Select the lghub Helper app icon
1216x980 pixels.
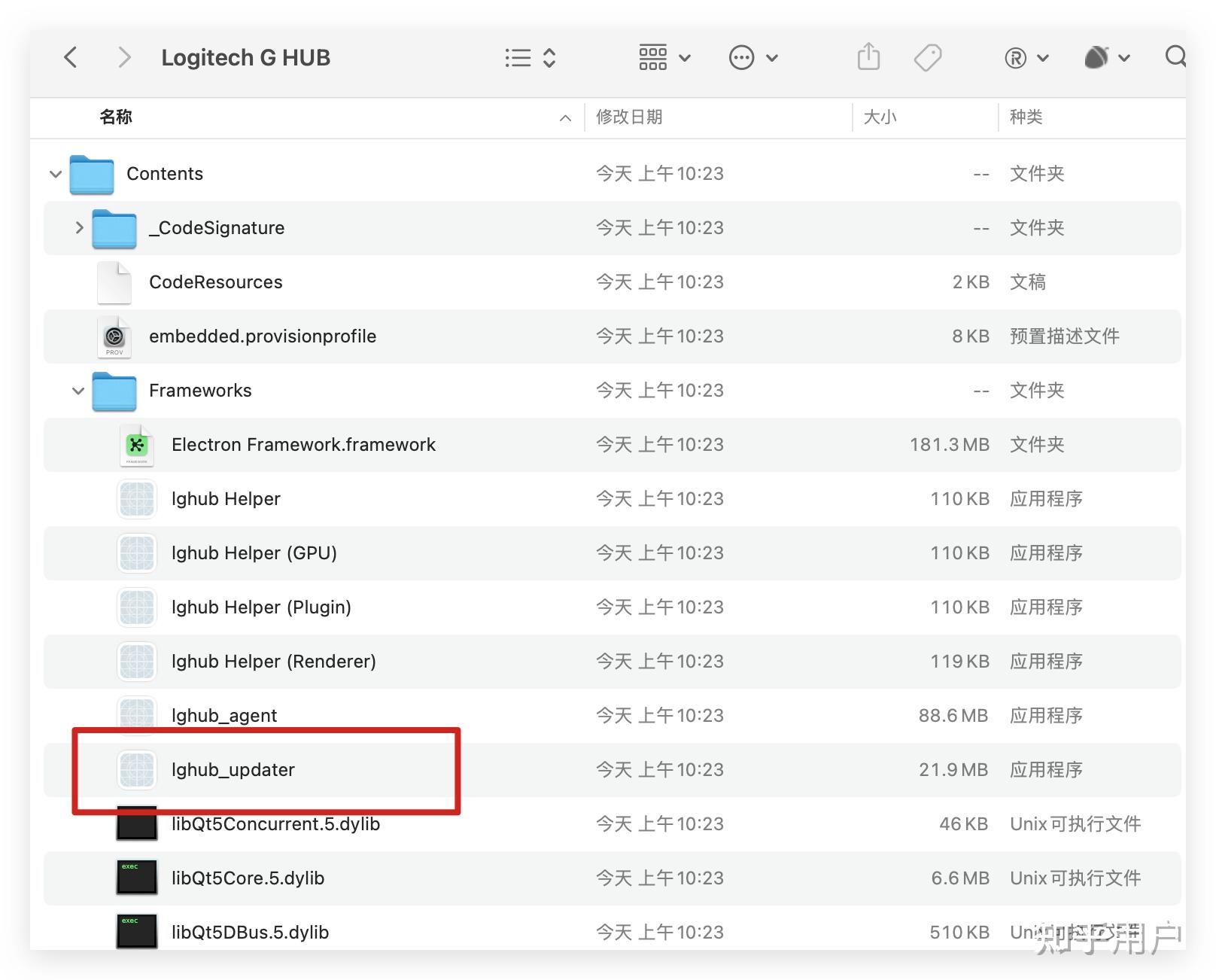tap(137, 499)
